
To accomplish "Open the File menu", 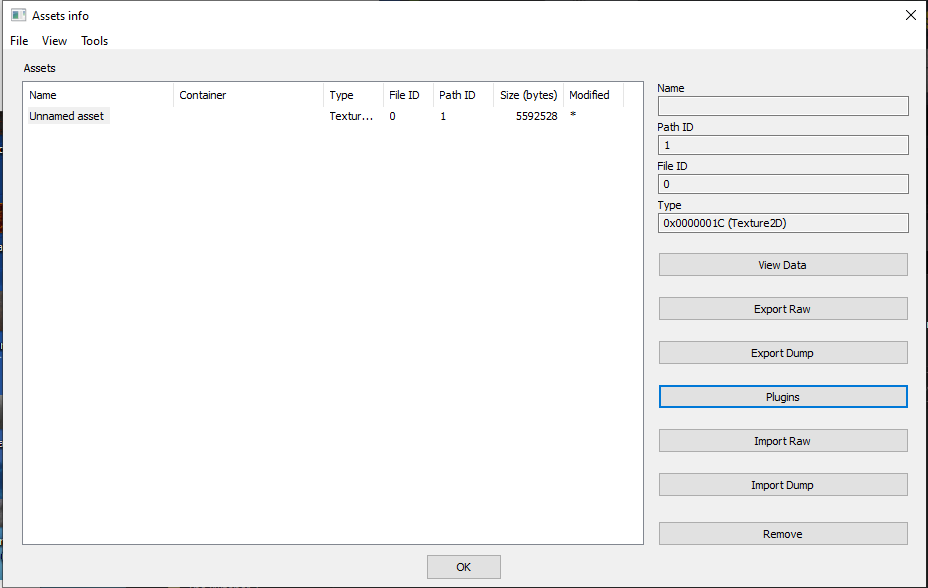I will click(19, 41).
